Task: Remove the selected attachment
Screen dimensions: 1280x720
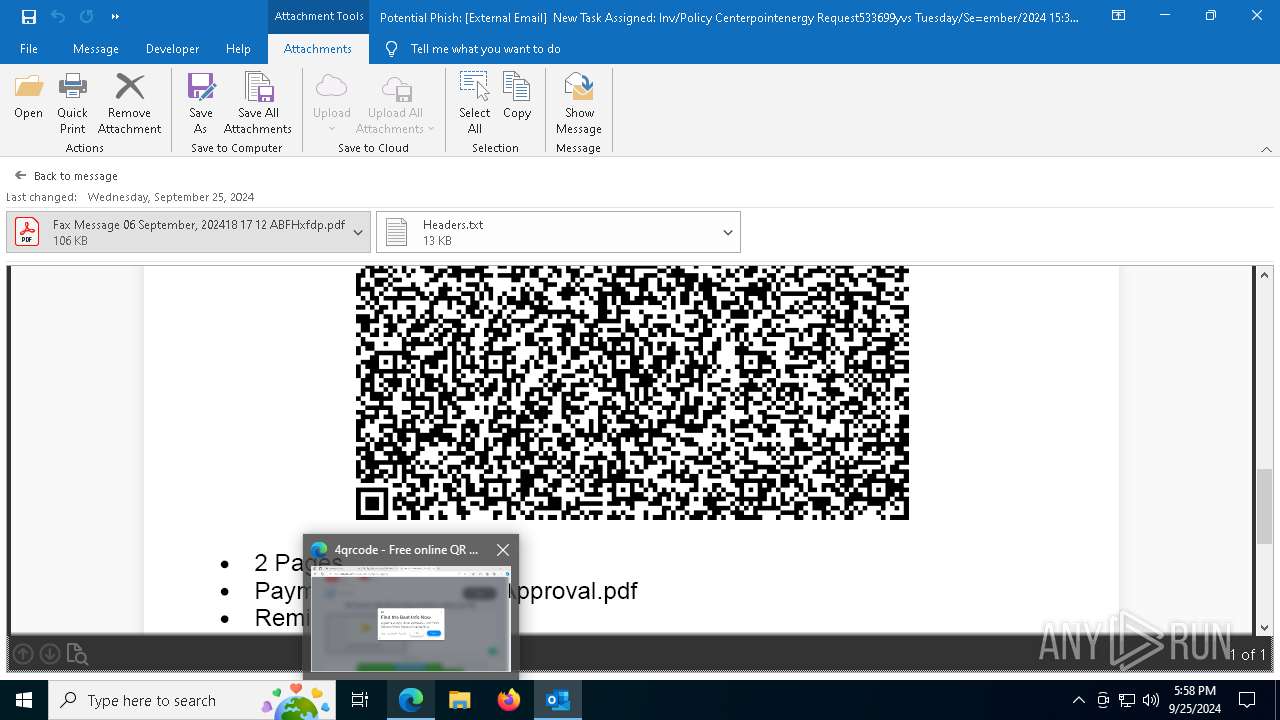Action: pyautogui.click(x=129, y=104)
